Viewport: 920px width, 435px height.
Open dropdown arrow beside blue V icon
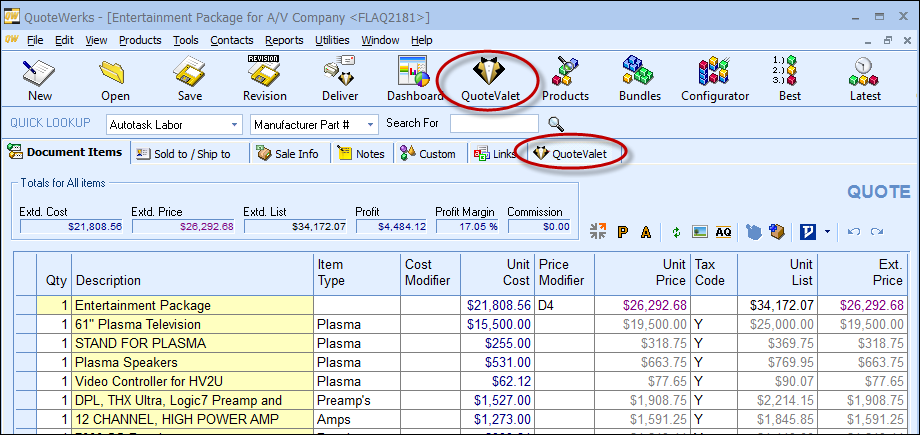(827, 232)
